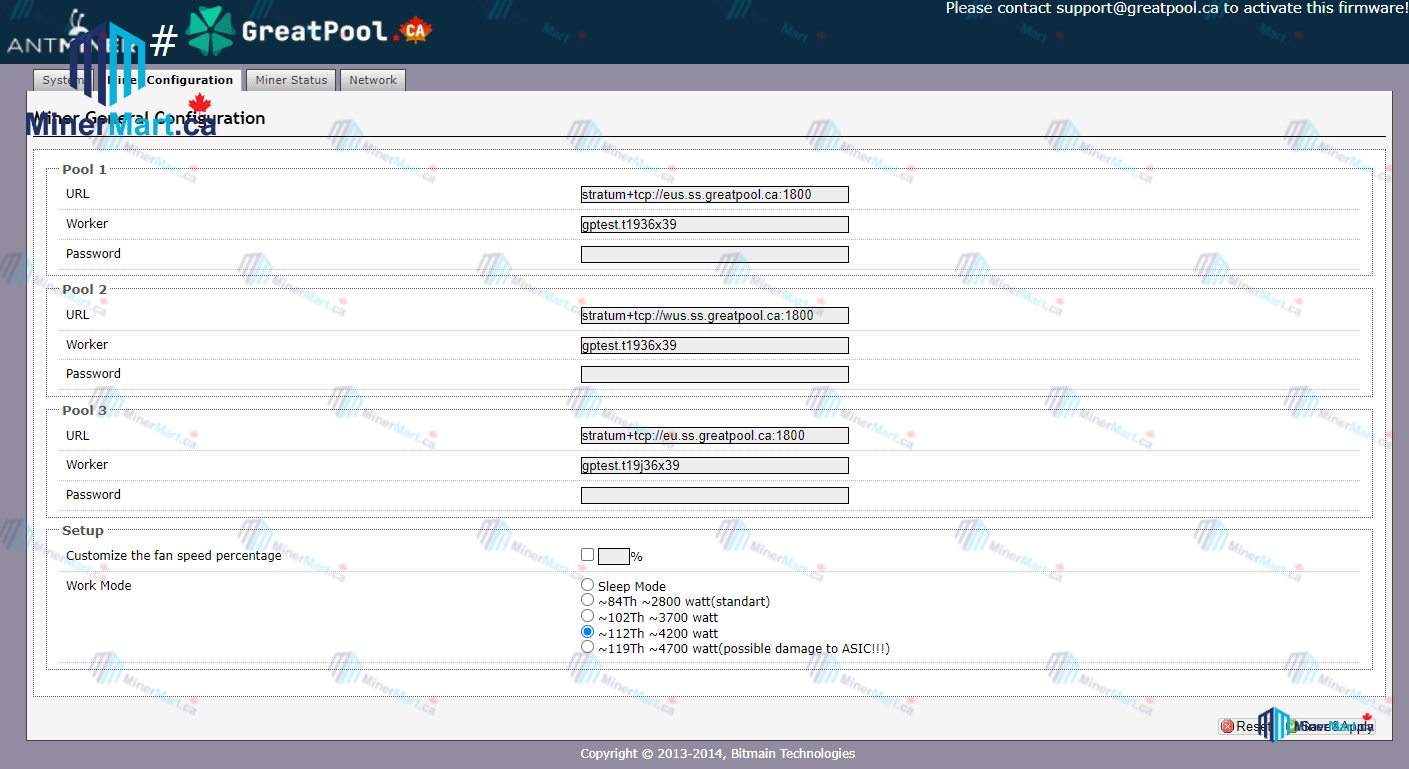Focus Pool 3 Password field
The height and width of the screenshot is (769, 1409).
714,495
